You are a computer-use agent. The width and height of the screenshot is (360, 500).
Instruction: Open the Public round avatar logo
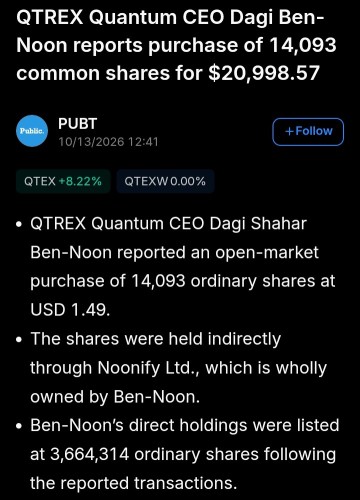tap(32, 131)
